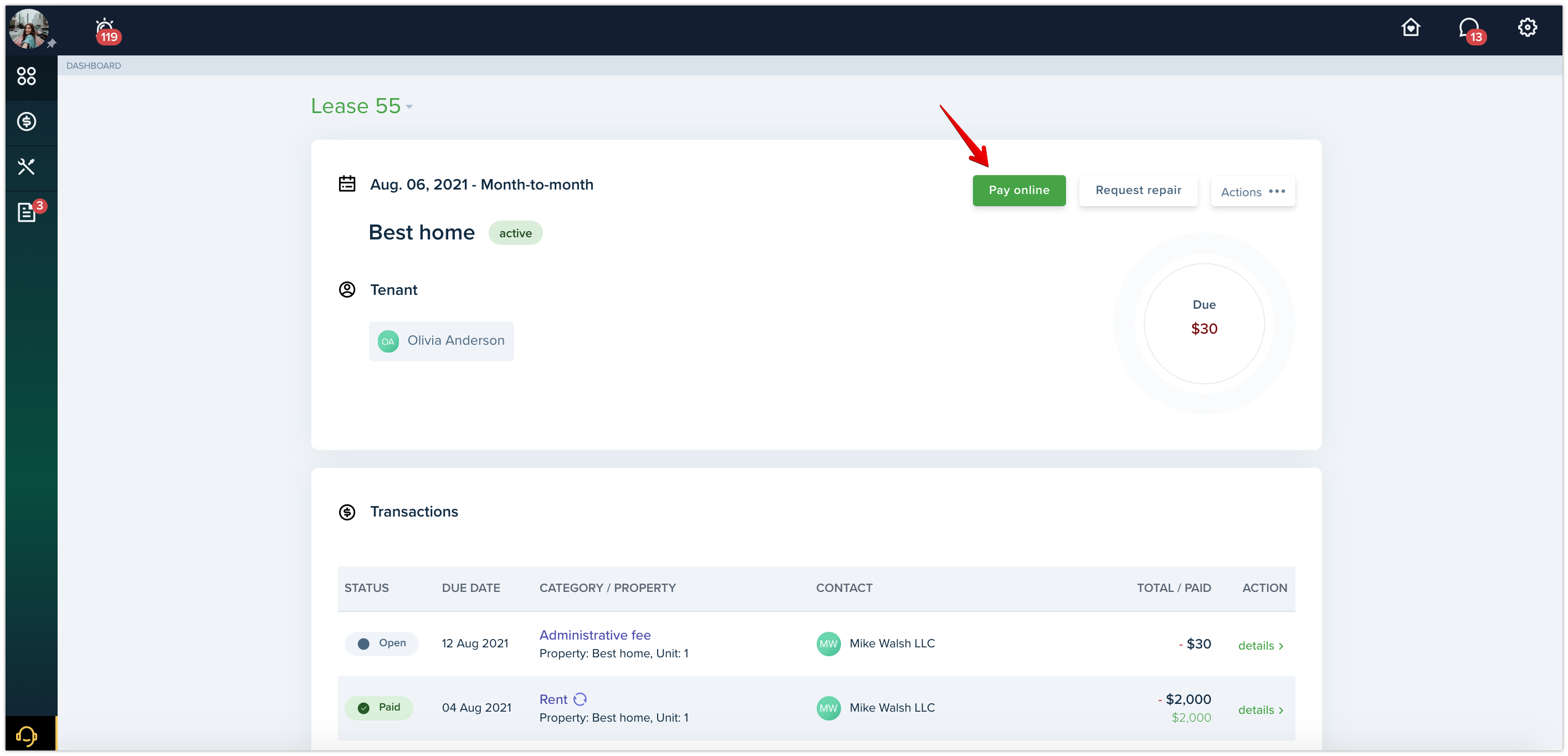Click the green $2,000 paid amount
The width and height of the screenshot is (1568, 756).
pyautogui.click(x=1191, y=717)
